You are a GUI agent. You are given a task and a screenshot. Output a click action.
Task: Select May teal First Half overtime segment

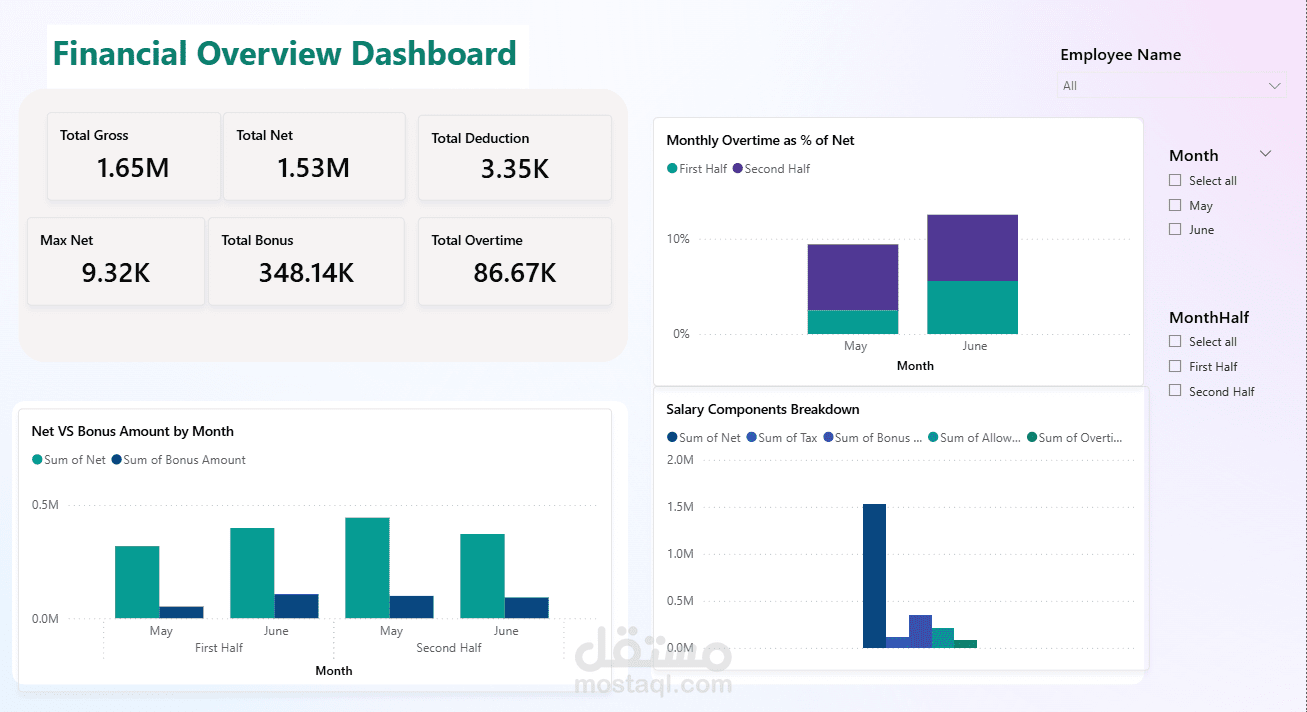(x=853, y=322)
